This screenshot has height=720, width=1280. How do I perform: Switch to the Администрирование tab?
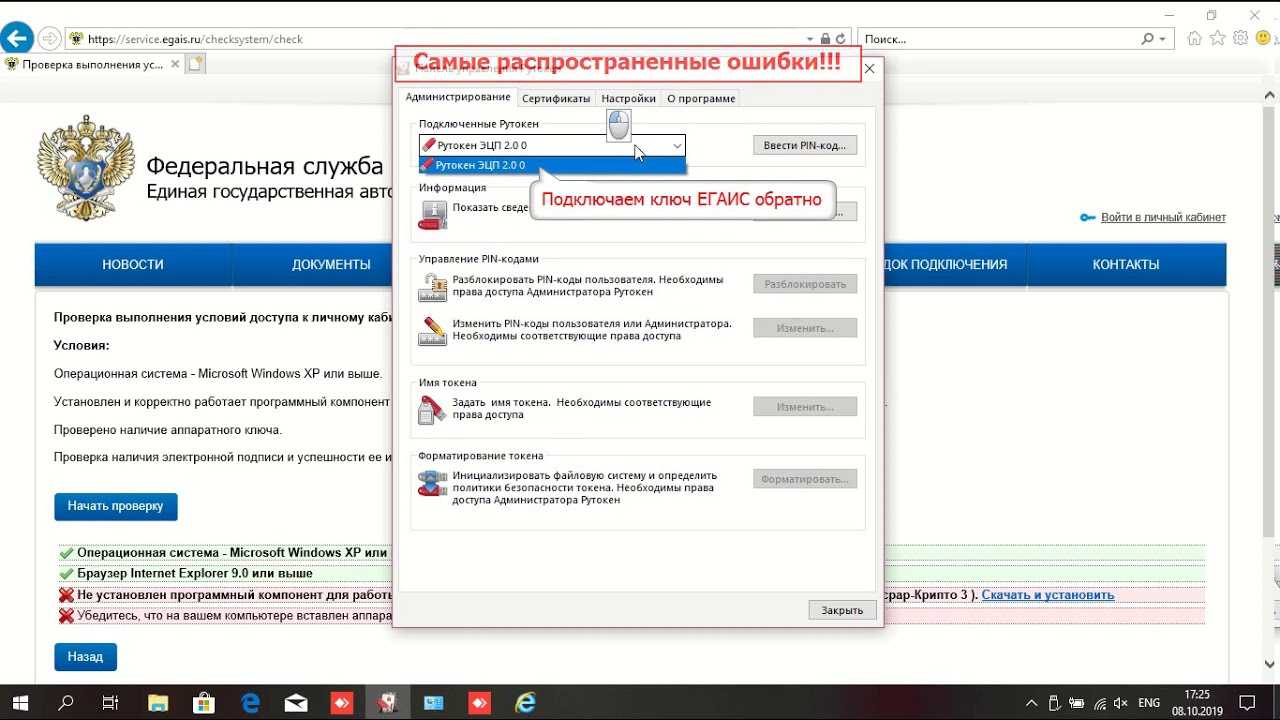point(458,98)
